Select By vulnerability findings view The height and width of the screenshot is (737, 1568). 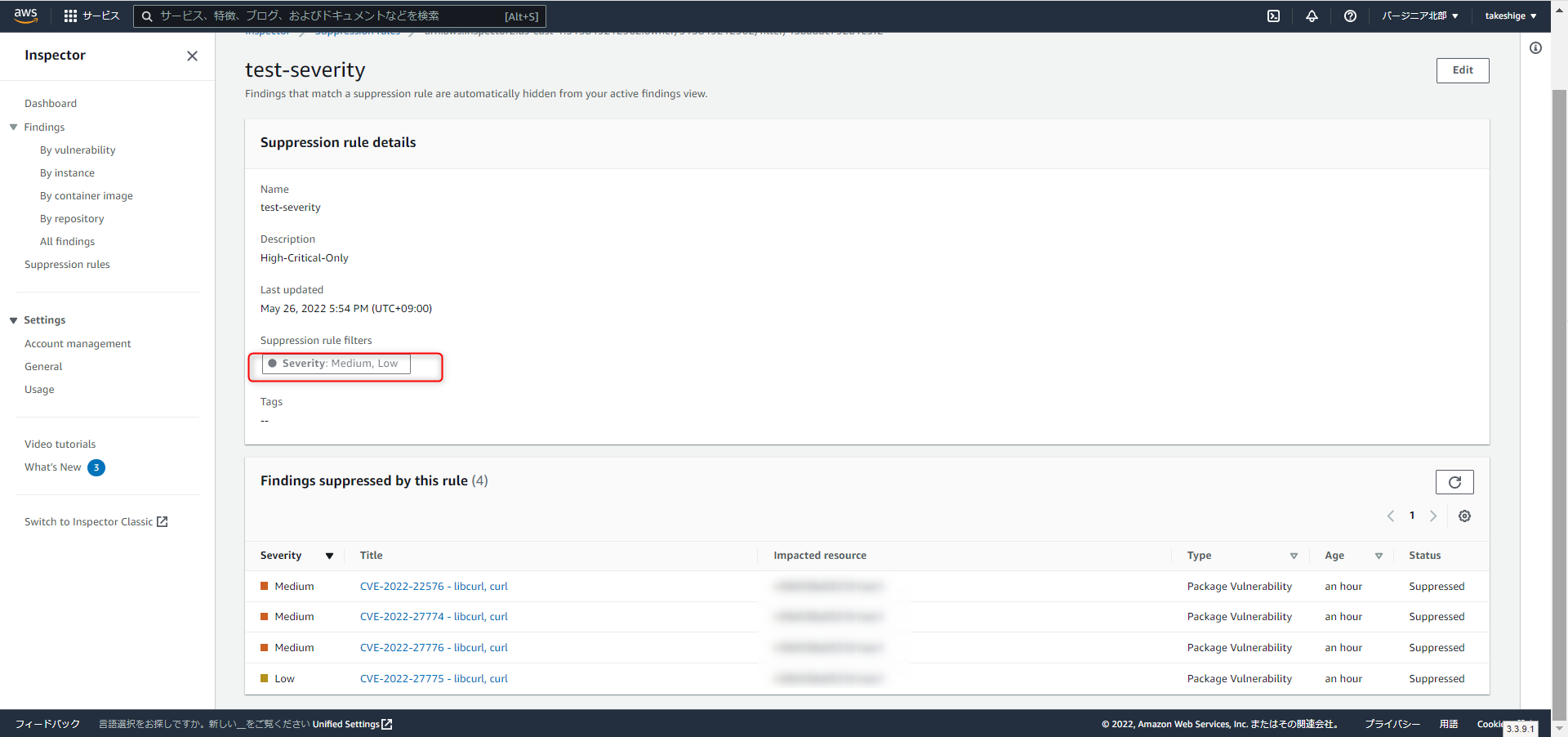[78, 150]
